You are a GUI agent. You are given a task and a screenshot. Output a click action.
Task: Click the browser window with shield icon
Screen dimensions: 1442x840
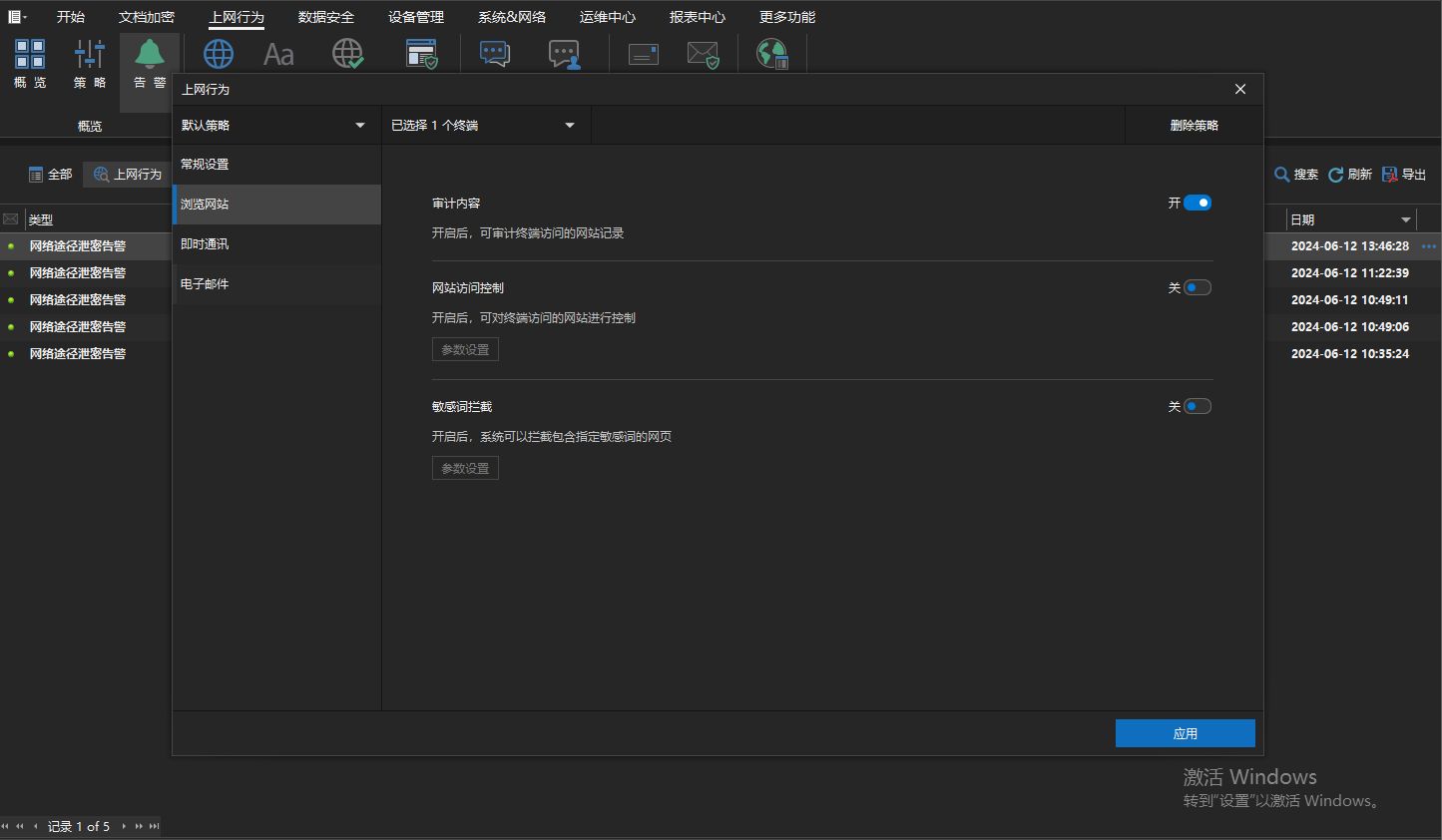422,54
